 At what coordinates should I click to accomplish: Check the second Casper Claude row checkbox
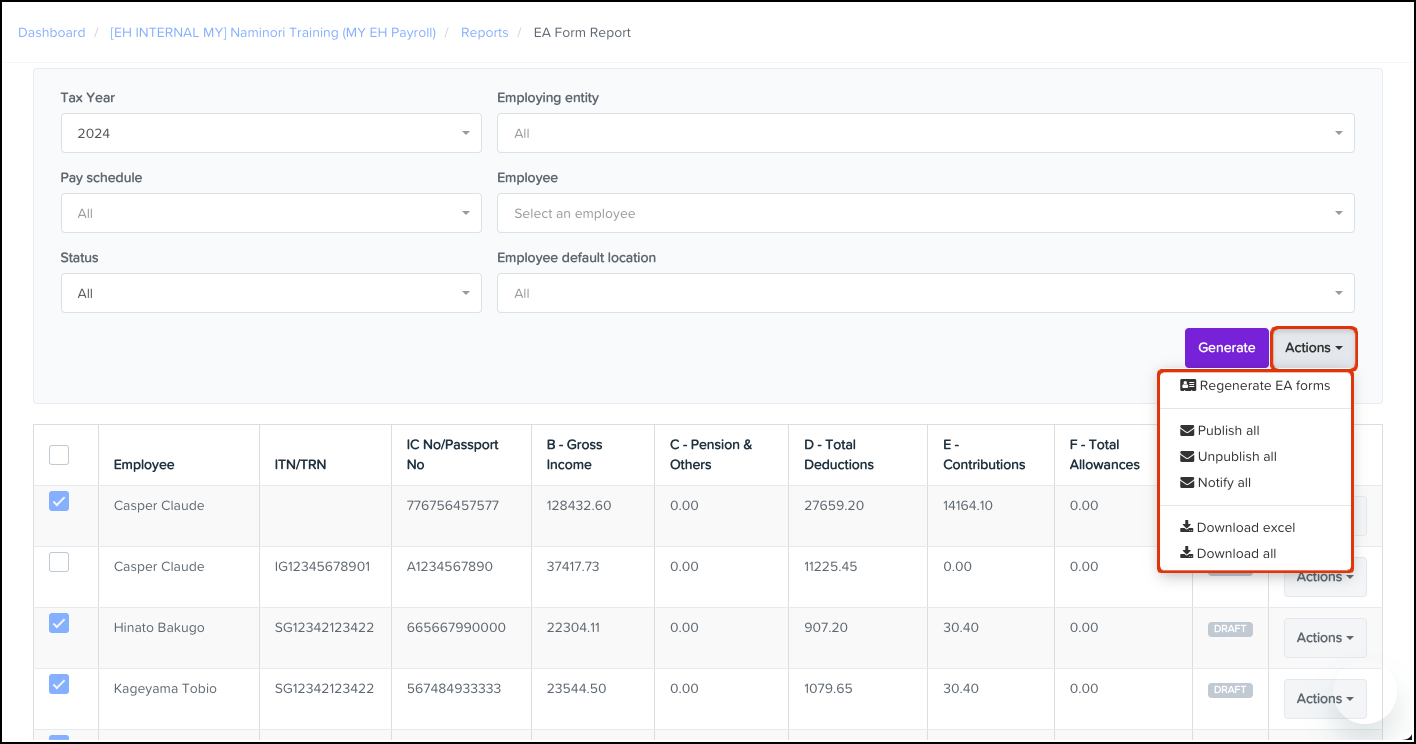click(x=59, y=562)
